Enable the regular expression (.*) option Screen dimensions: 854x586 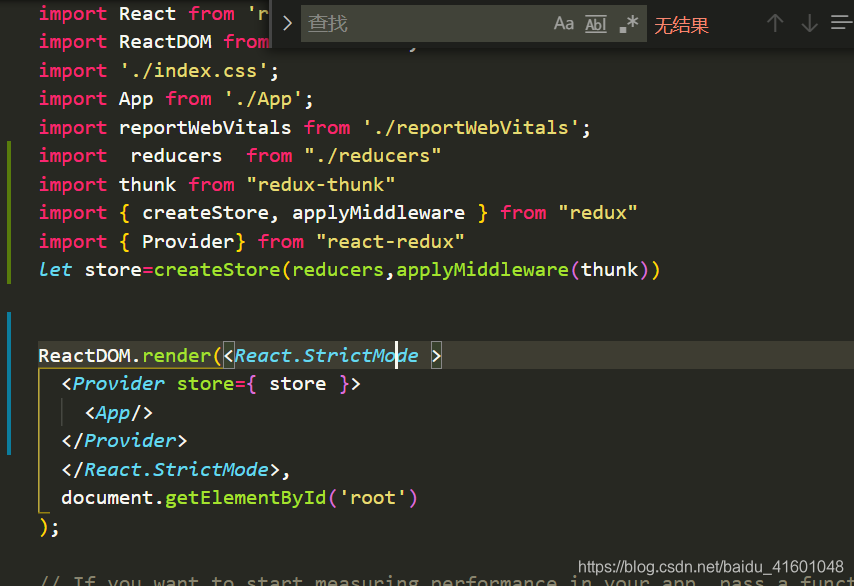click(628, 24)
